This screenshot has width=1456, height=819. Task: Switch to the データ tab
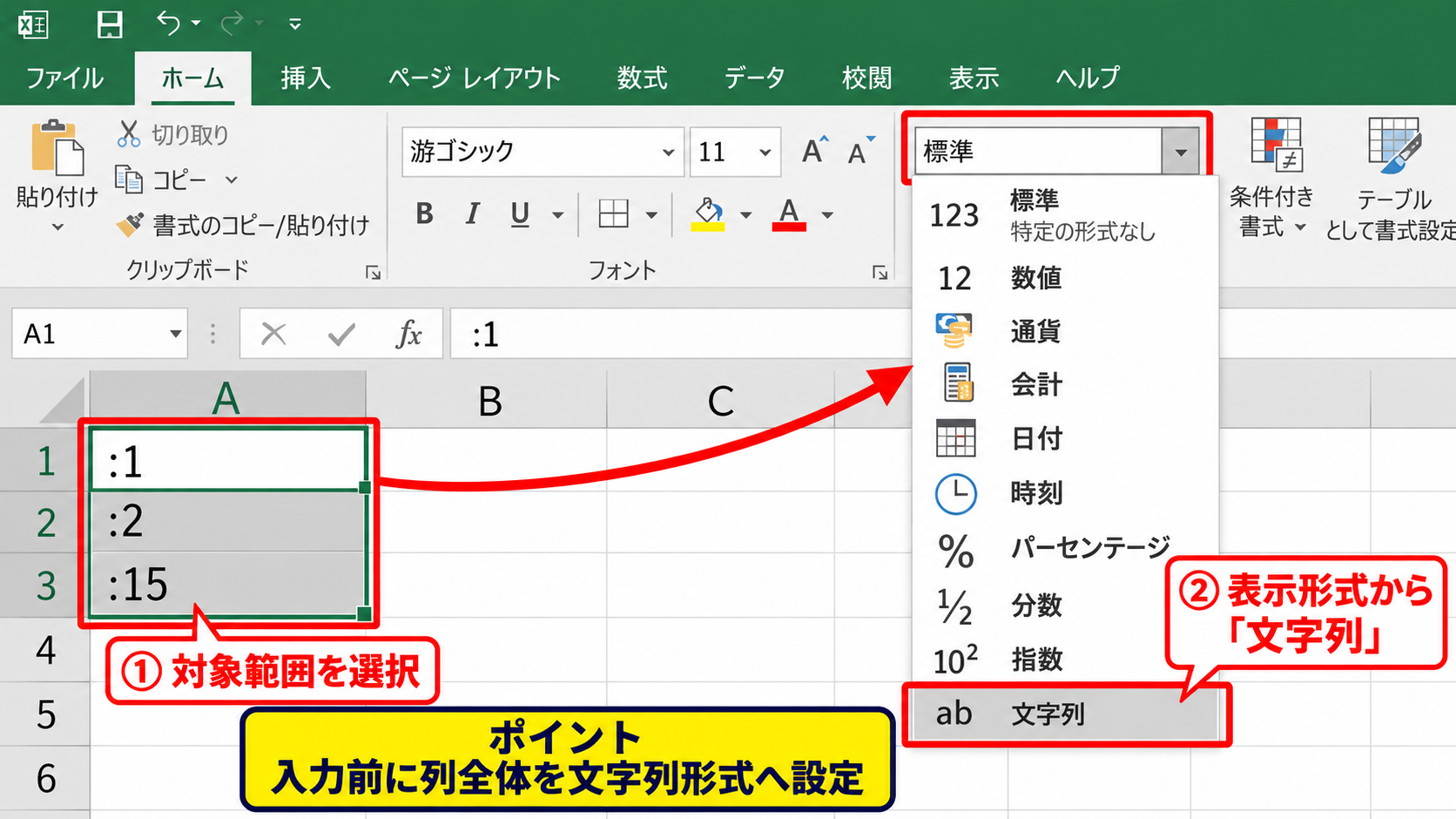tap(754, 78)
